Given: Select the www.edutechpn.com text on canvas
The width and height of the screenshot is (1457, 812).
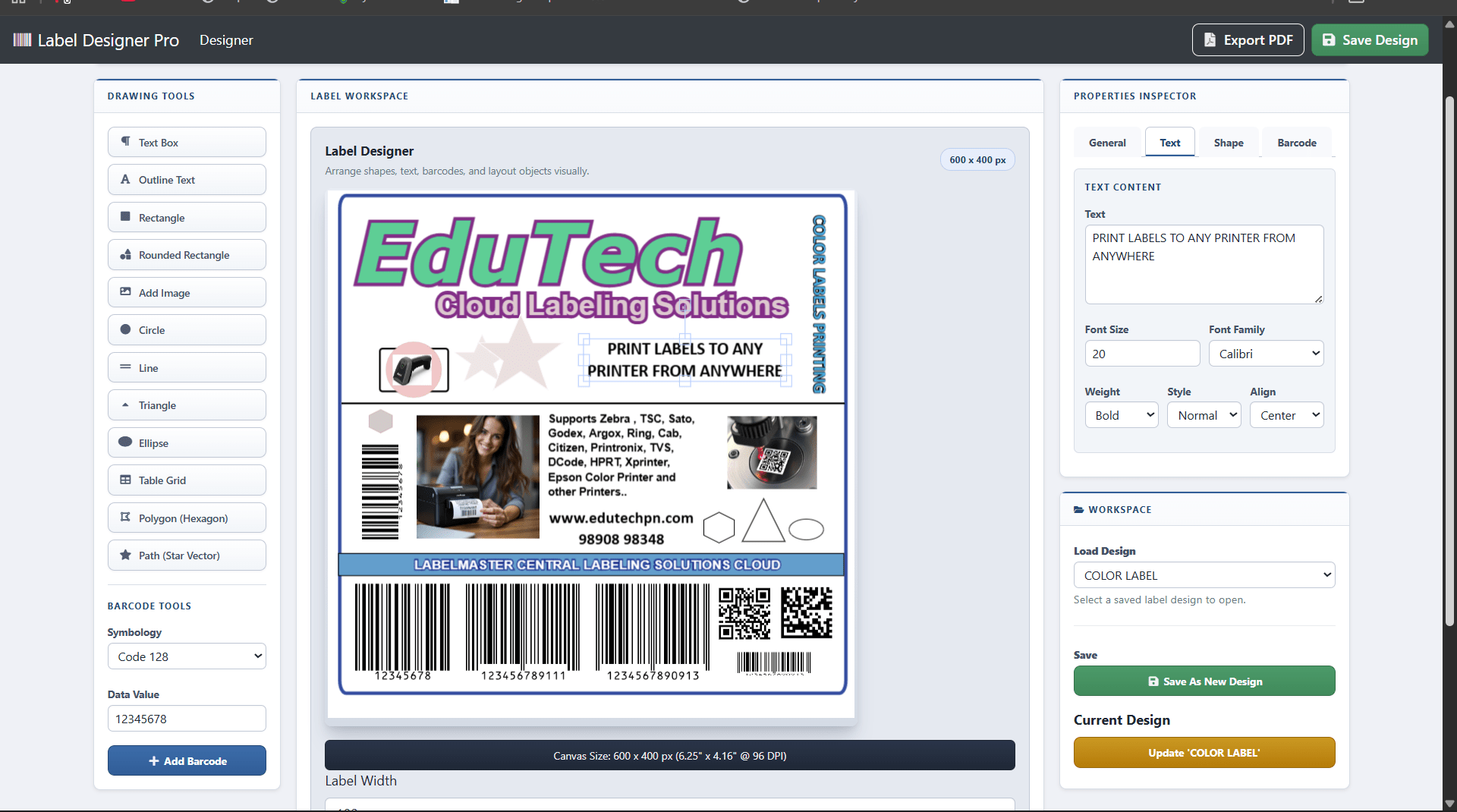Looking at the screenshot, I should pos(622,518).
